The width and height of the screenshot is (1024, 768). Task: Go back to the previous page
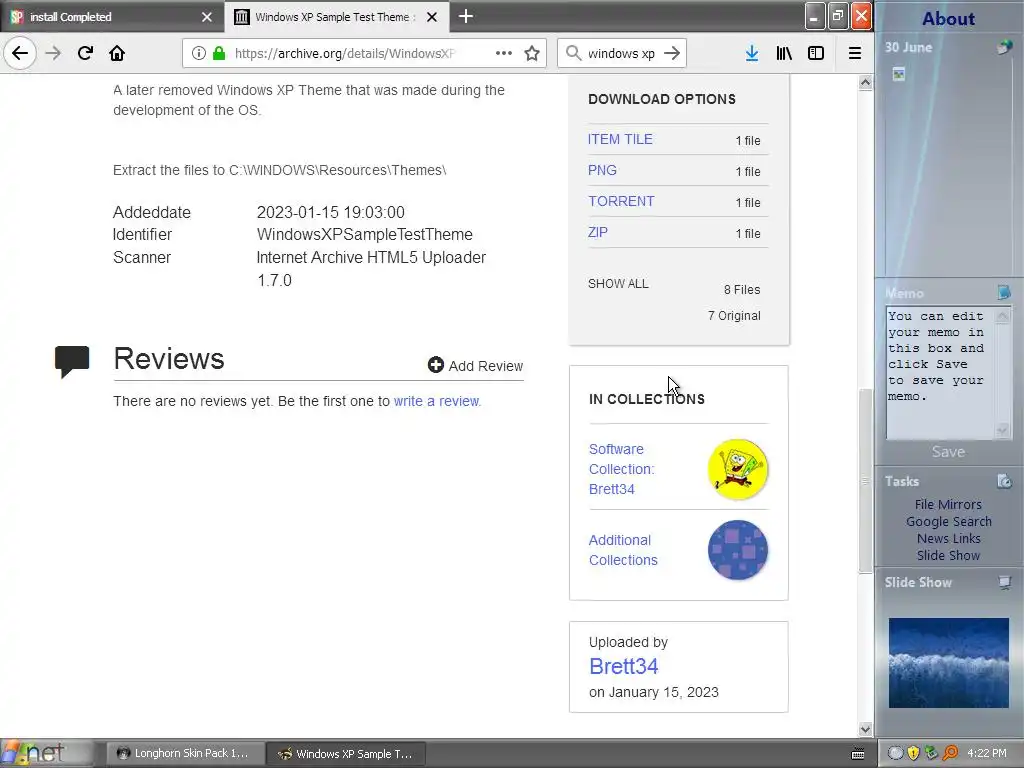[x=20, y=53]
